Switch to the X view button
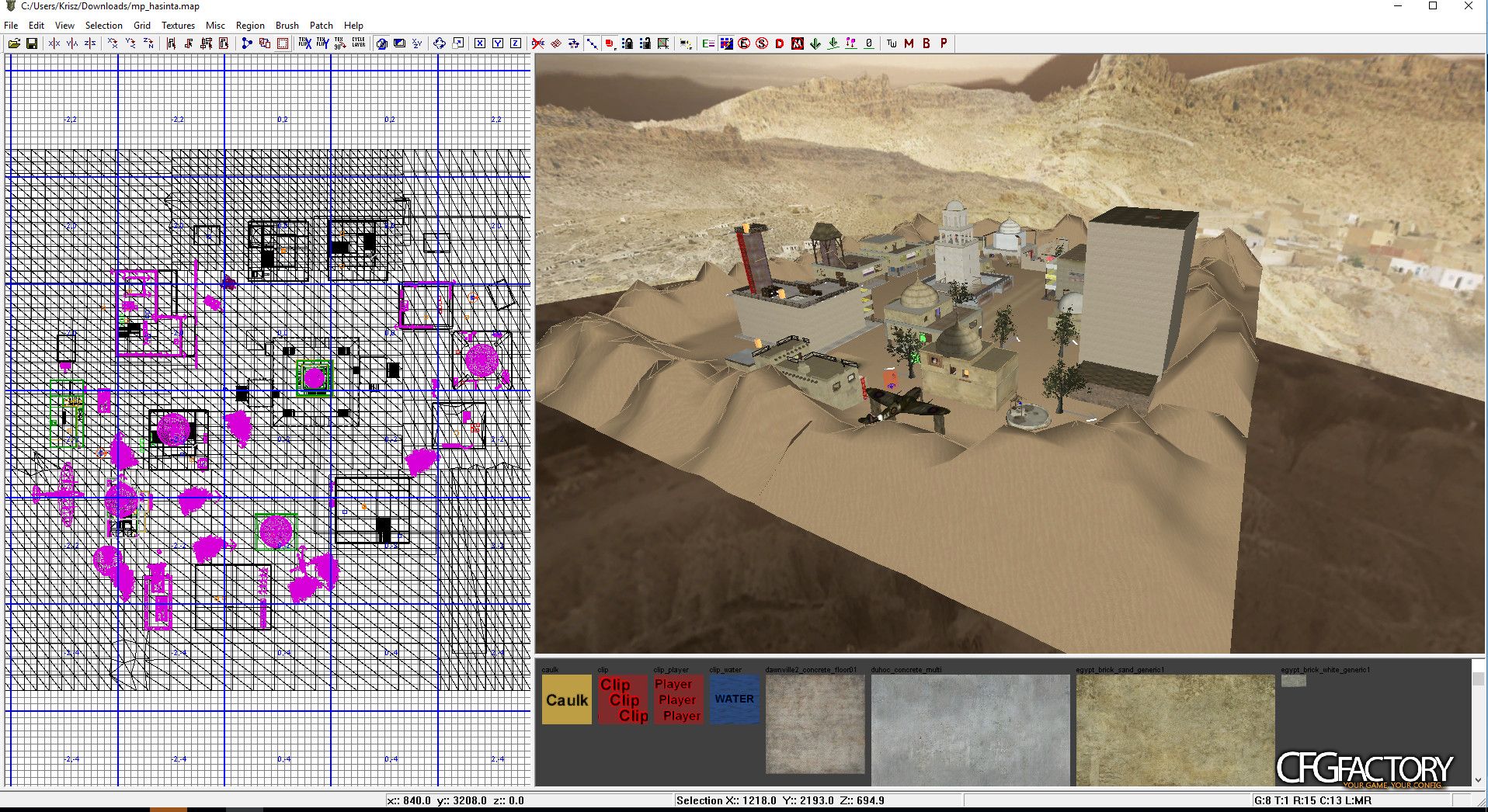Viewport: 1488px width, 812px height. click(x=480, y=43)
